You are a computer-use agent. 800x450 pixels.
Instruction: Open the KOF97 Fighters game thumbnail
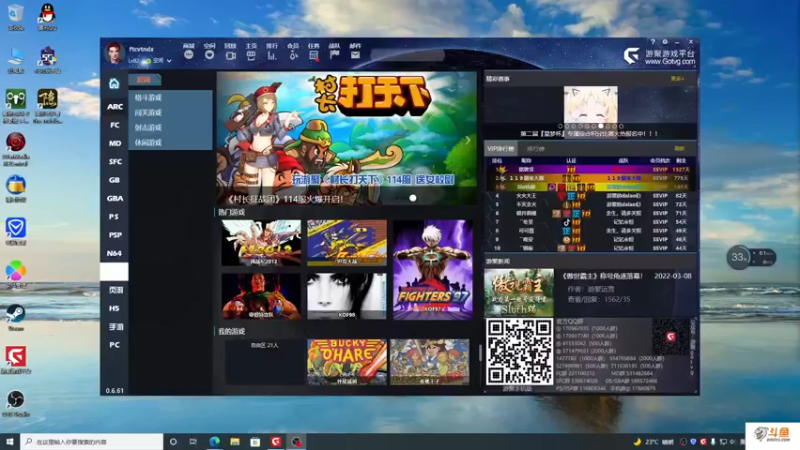pyautogui.click(x=433, y=270)
